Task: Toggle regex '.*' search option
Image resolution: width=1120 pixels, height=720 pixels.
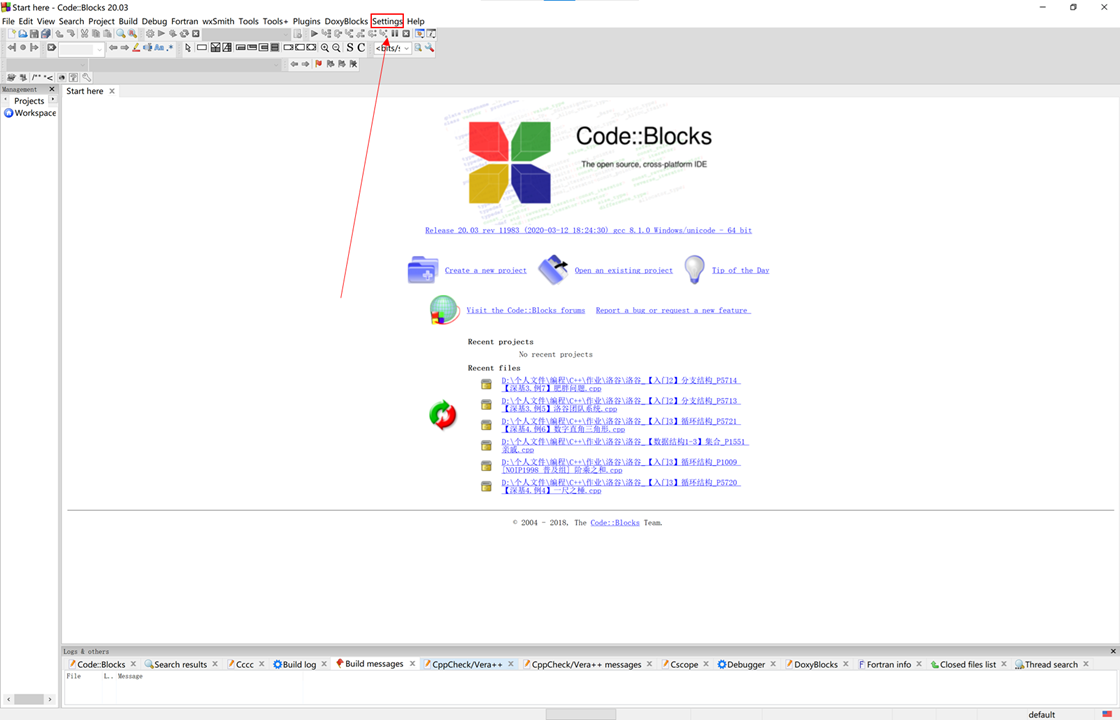Action: (170, 48)
